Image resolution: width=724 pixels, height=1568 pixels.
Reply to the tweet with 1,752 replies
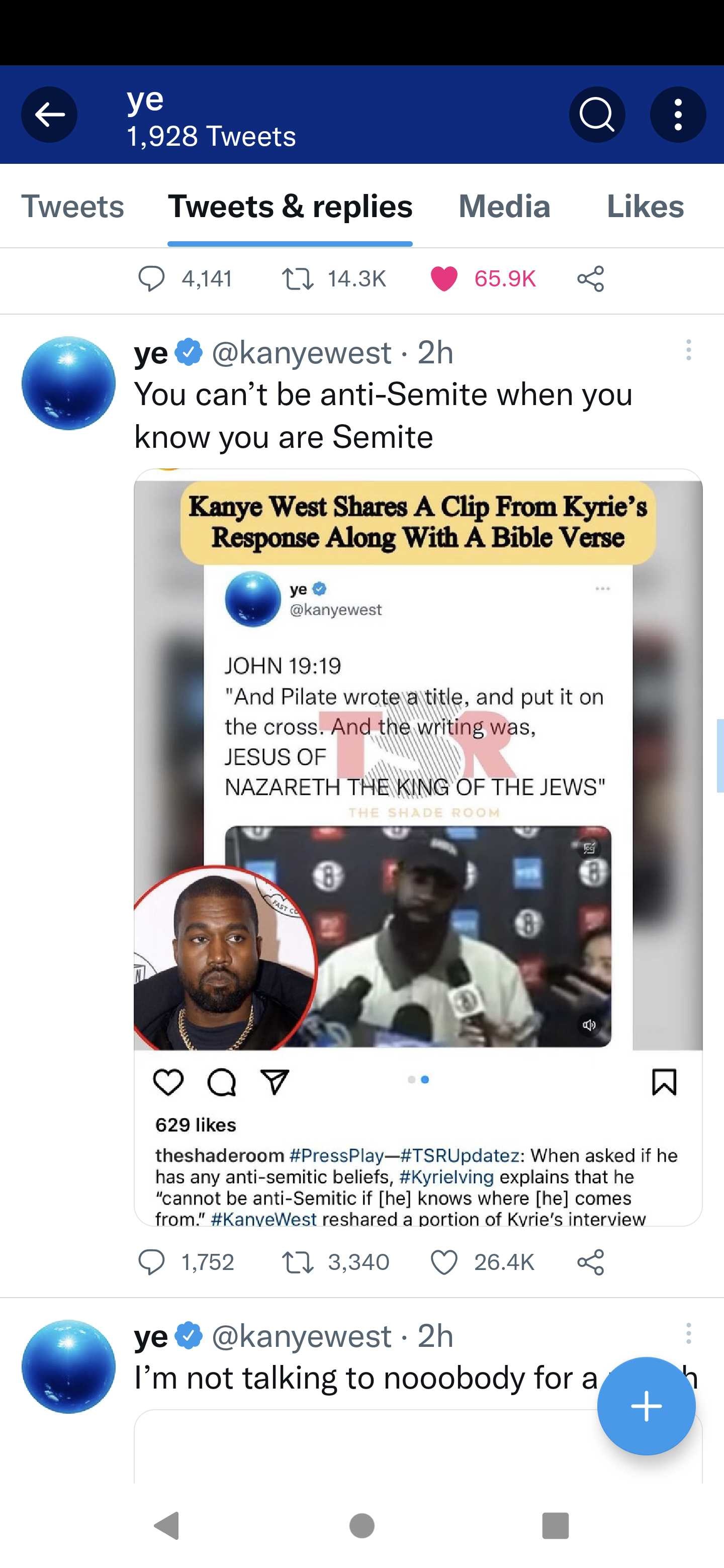151,1262
